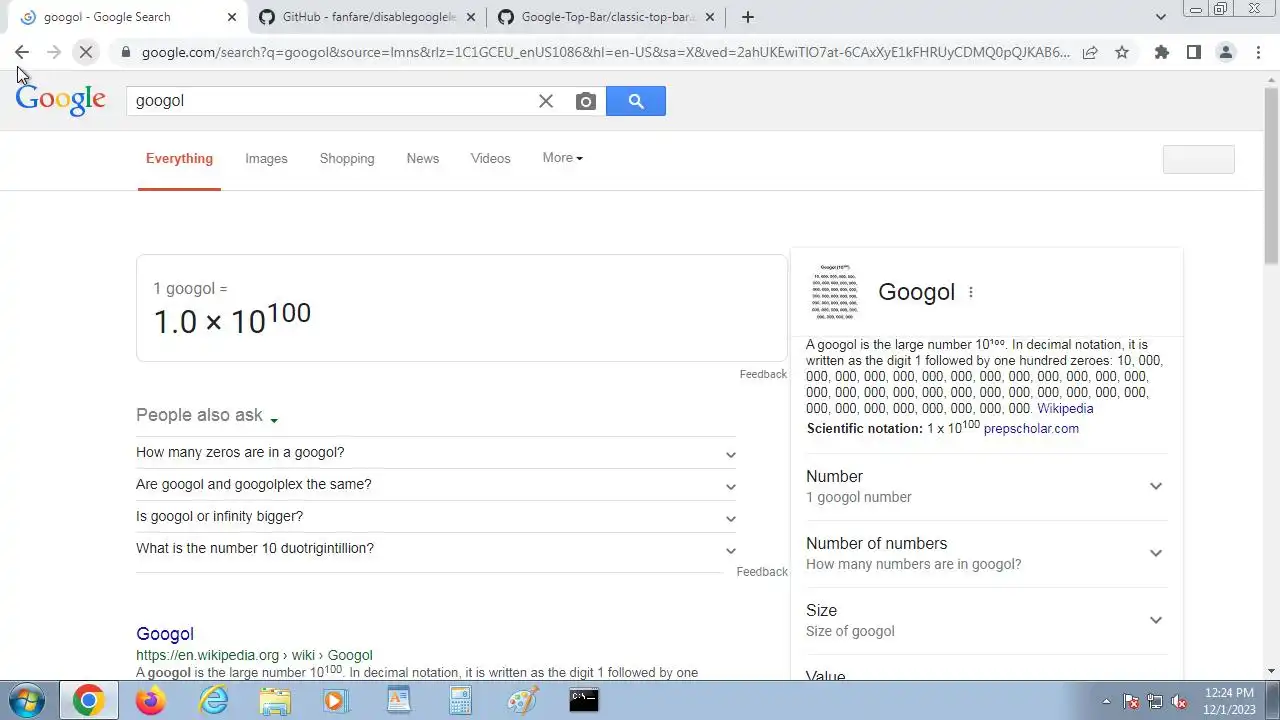Screen dimensions: 1280x720
Task: Open the Windows Start button
Action: pos(27,700)
